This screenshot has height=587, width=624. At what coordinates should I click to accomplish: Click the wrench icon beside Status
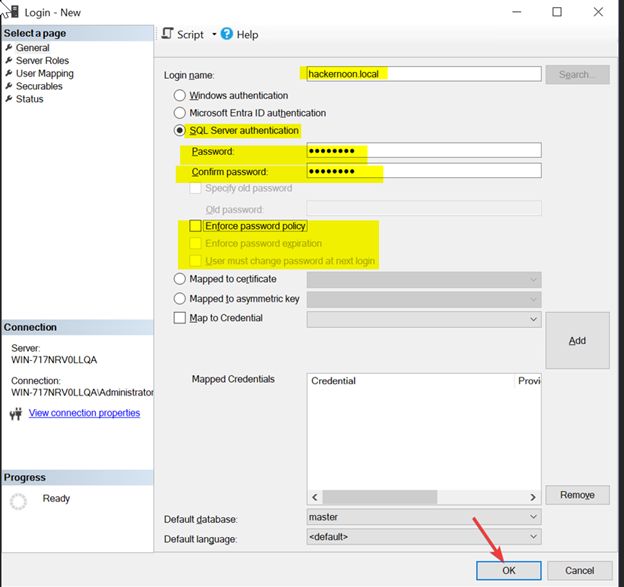tap(9, 99)
